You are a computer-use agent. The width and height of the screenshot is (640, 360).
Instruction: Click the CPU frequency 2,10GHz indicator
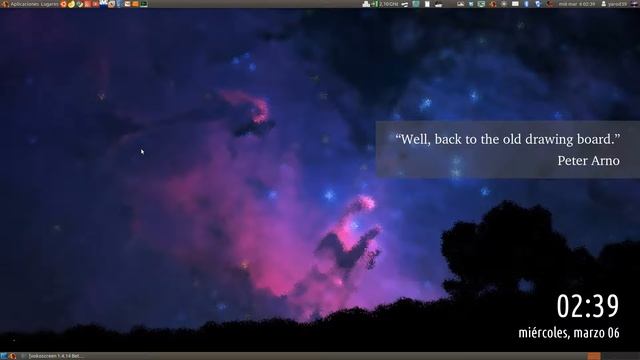point(385,4)
